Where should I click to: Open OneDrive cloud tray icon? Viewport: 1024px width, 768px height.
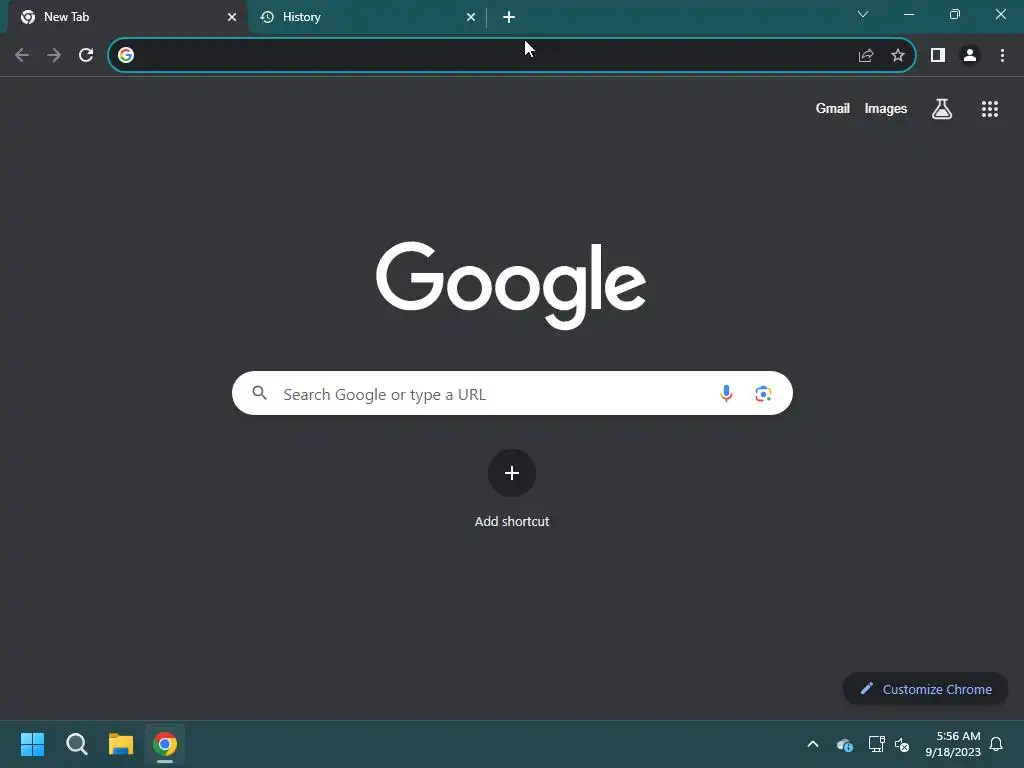point(844,744)
